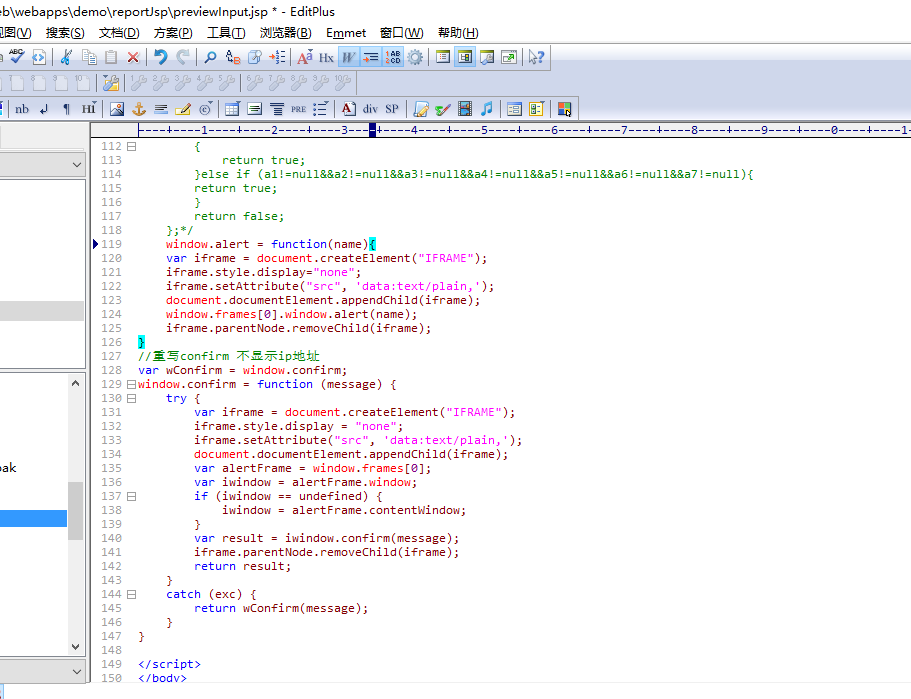Screen dimensions: 911x699
Task: Open the 工具(T) menu
Action: [x=226, y=33]
